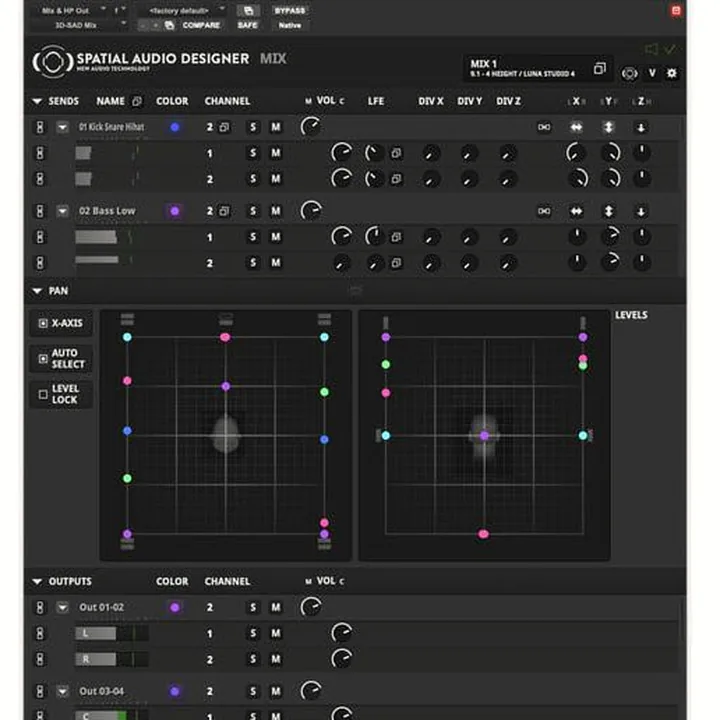The height and width of the screenshot is (720, 720).
Task: Click the R output meter under Out 01-02
Action: click(112, 660)
